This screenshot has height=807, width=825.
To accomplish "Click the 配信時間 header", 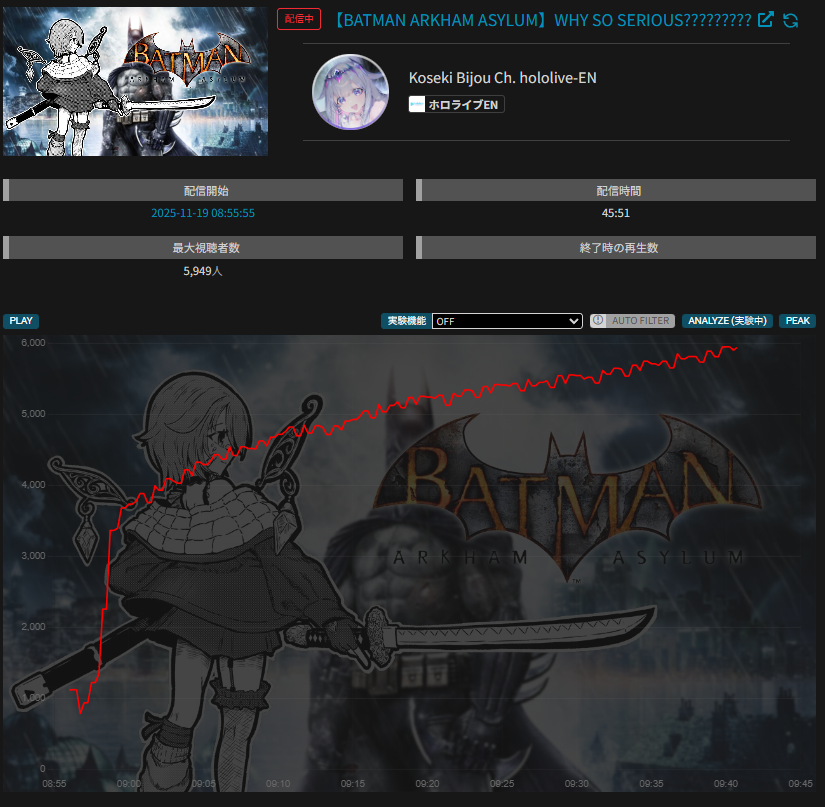I will click(616, 190).
